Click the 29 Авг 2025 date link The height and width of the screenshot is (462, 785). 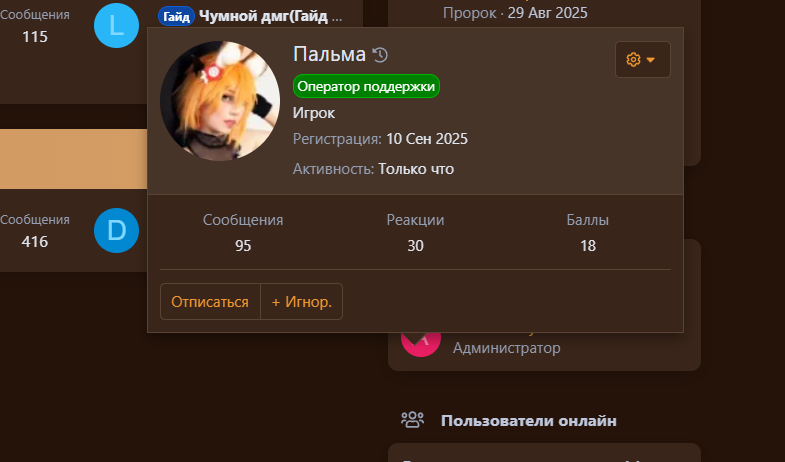click(x=547, y=13)
